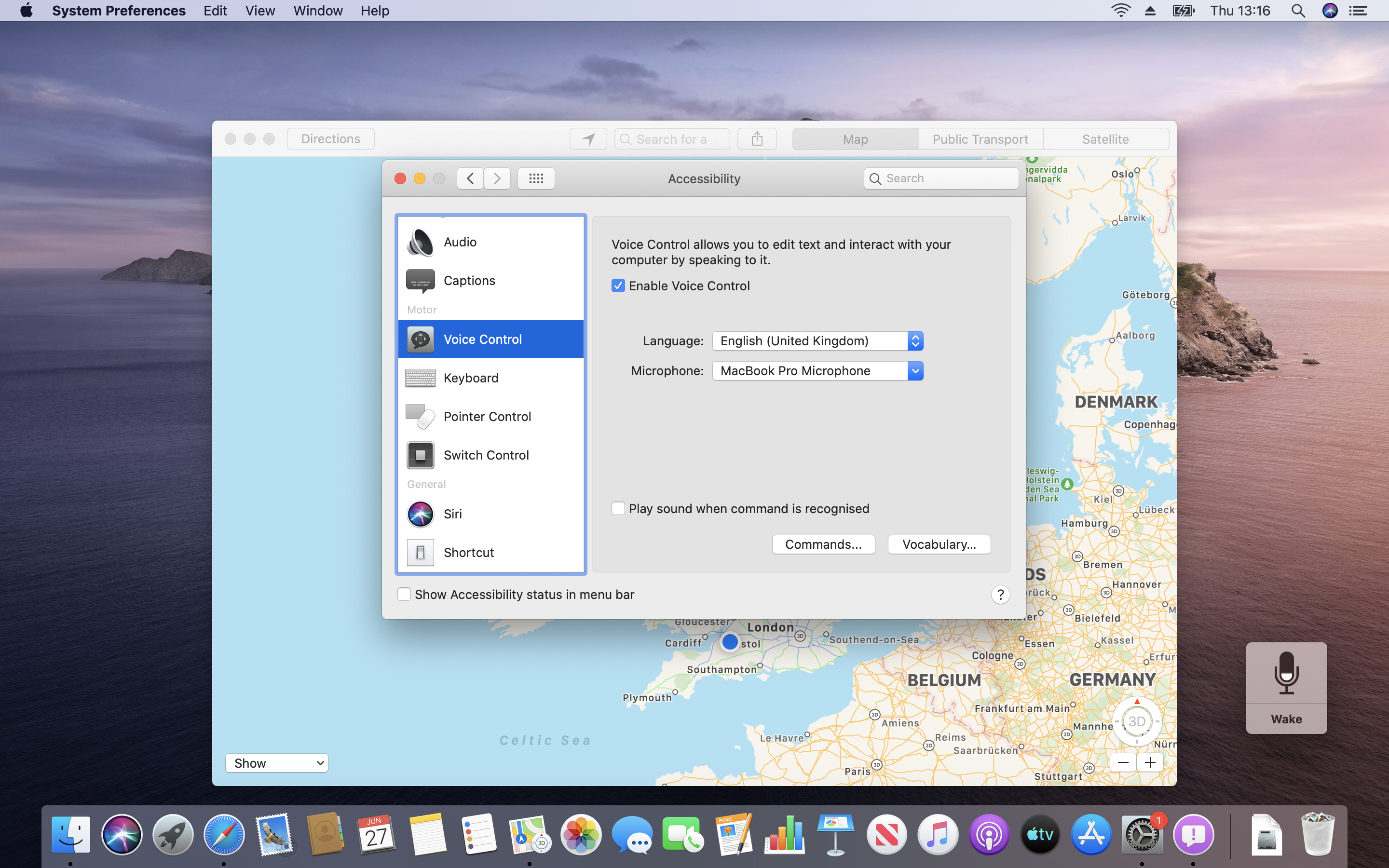1389x868 pixels.
Task: Open Notification Centre in menu bar
Action: pyautogui.click(x=1358, y=11)
